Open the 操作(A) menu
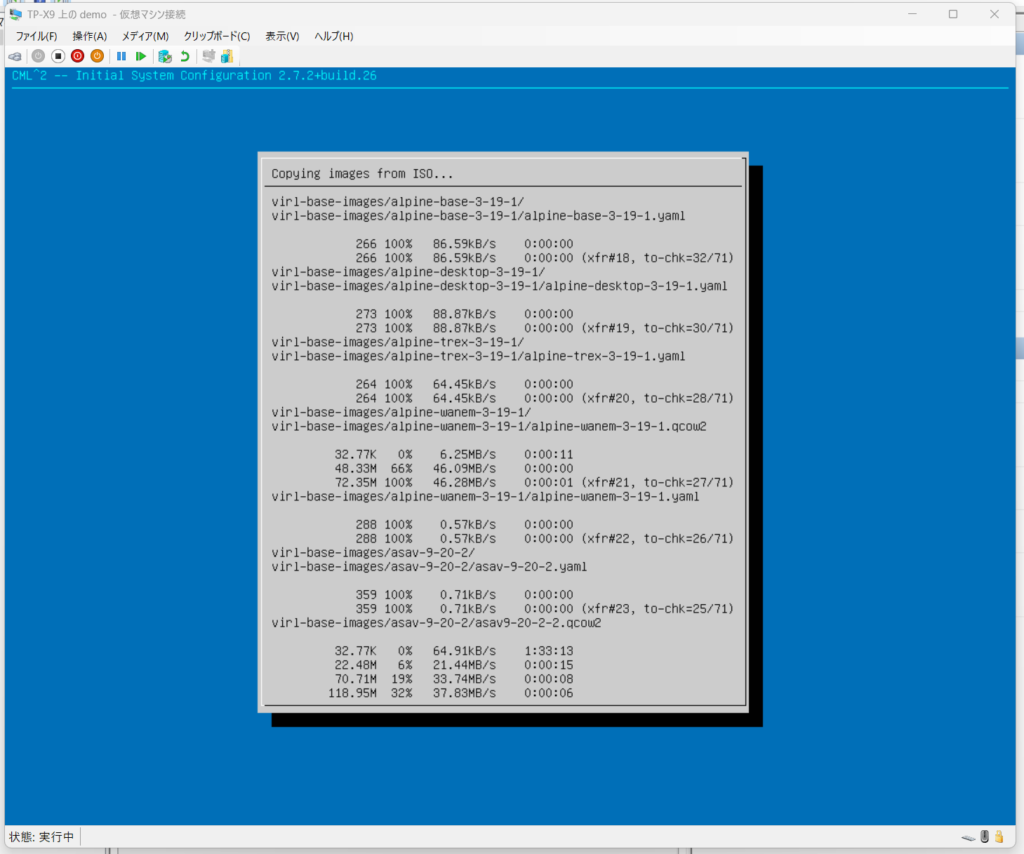Image resolution: width=1024 pixels, height=854 pixels. (89, 36)
